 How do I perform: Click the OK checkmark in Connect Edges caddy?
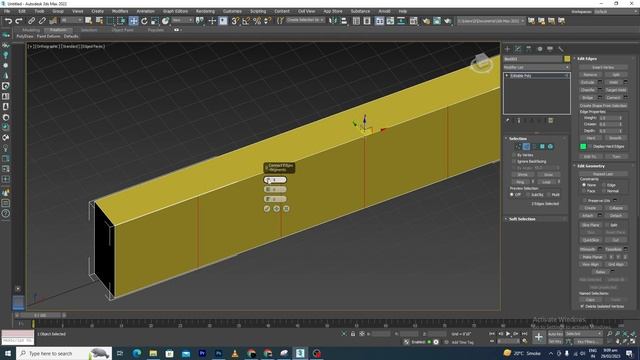[x=267, y=209]
